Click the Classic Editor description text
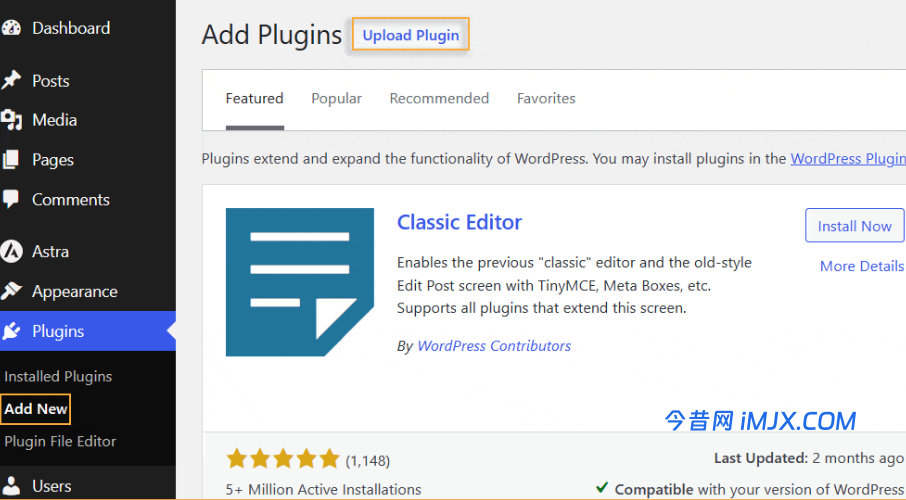Screen dimensions: 906x500 point(574,285)
